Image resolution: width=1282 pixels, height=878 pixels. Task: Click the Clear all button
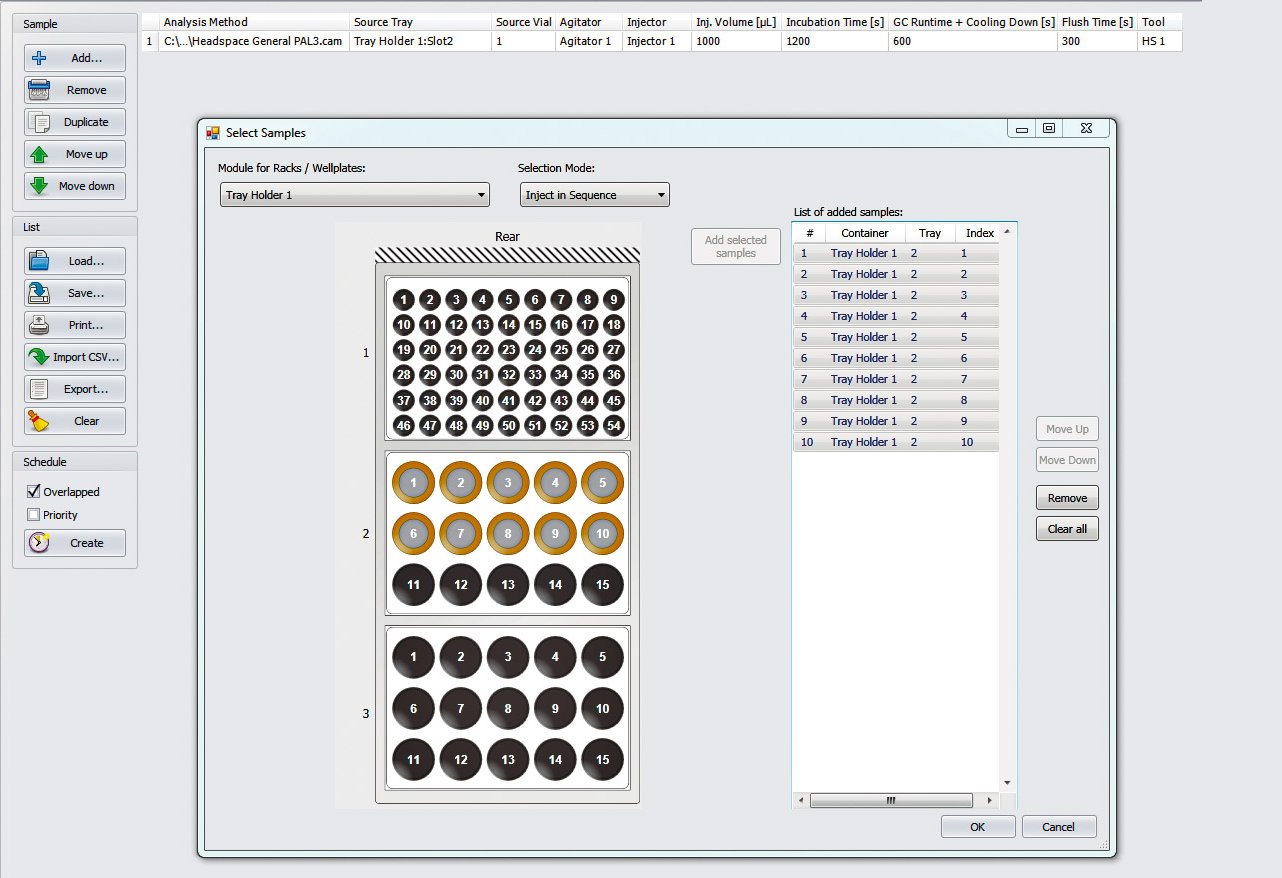click(1067, 529)
